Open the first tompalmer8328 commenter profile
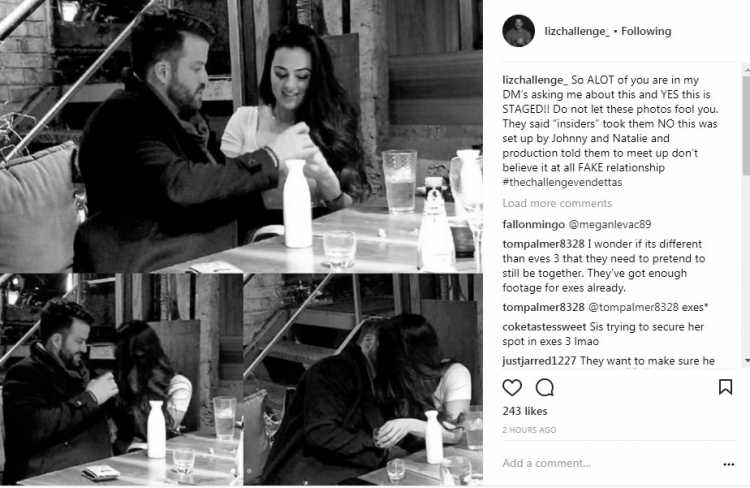The image size is (750, 488). coord(543,244)
